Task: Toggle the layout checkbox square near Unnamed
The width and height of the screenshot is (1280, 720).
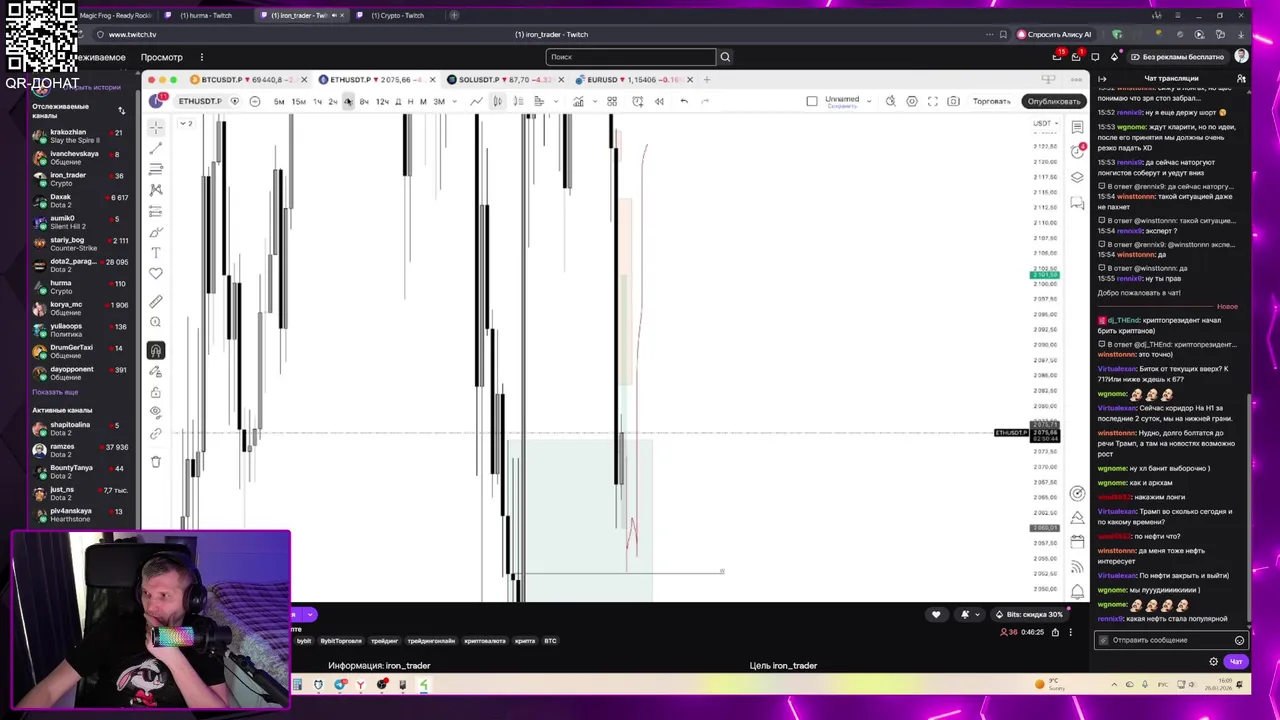Action: click(x=812, y=101)
